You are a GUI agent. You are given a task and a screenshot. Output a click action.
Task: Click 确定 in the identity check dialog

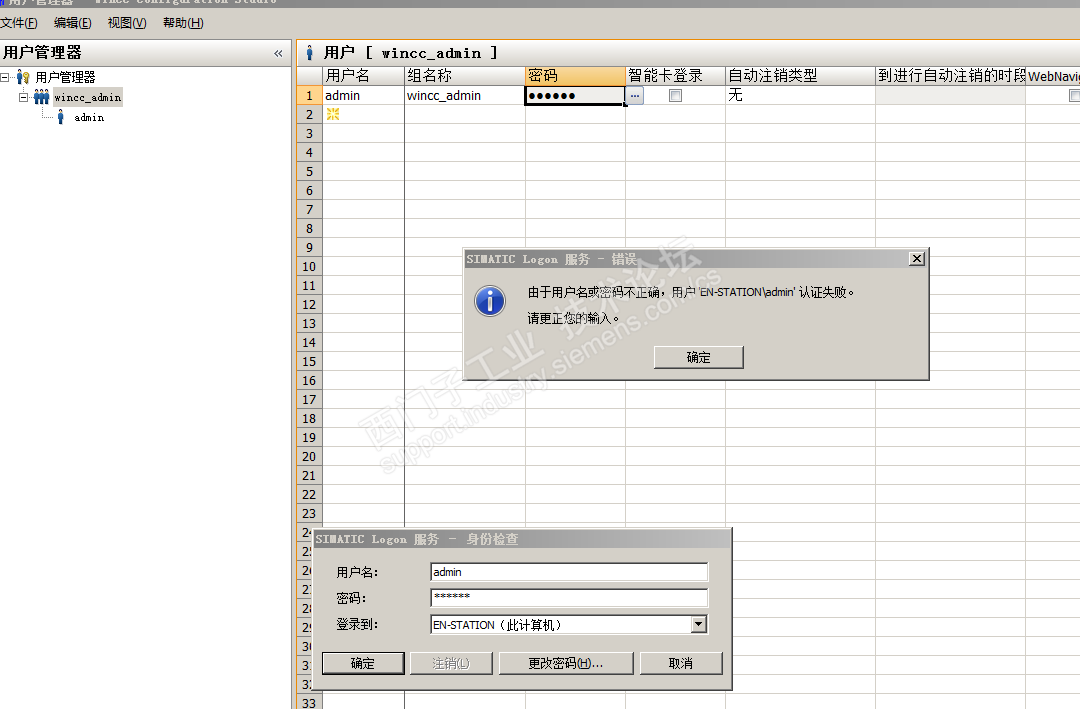(363, 663)
